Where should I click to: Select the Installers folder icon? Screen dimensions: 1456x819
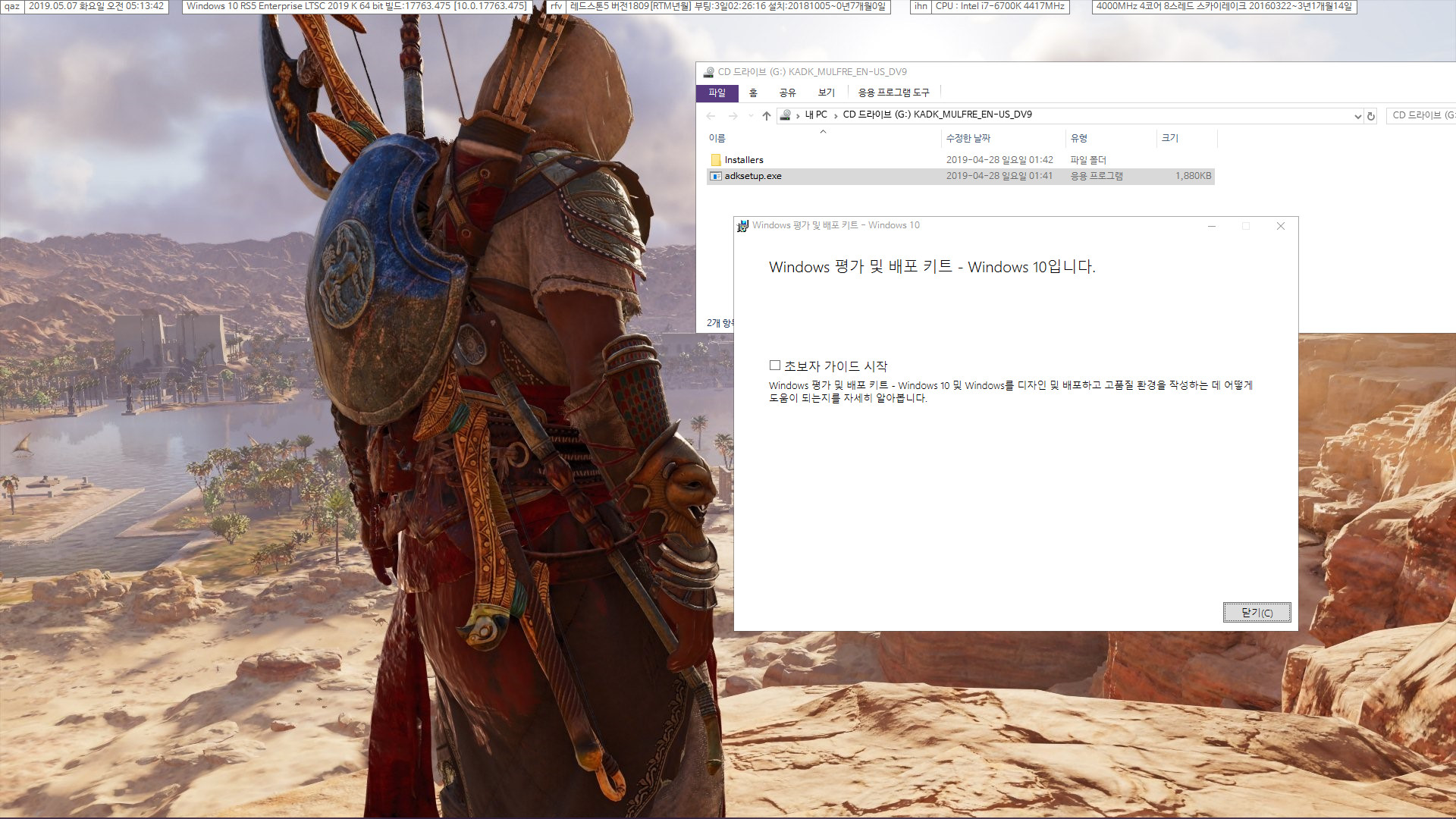click(715, 160)
